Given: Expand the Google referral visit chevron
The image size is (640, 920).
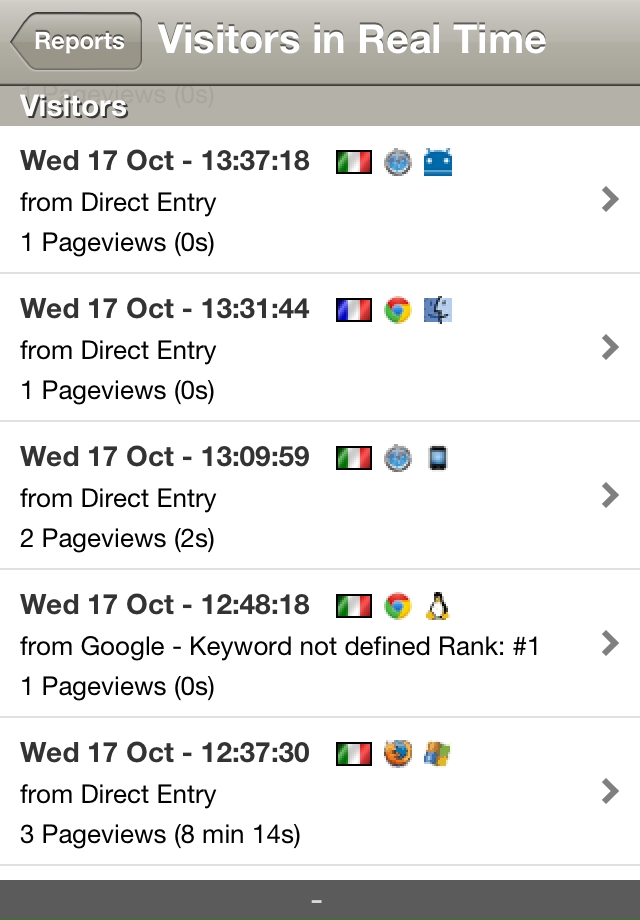Looking at the screenshot, I should 610,643.
